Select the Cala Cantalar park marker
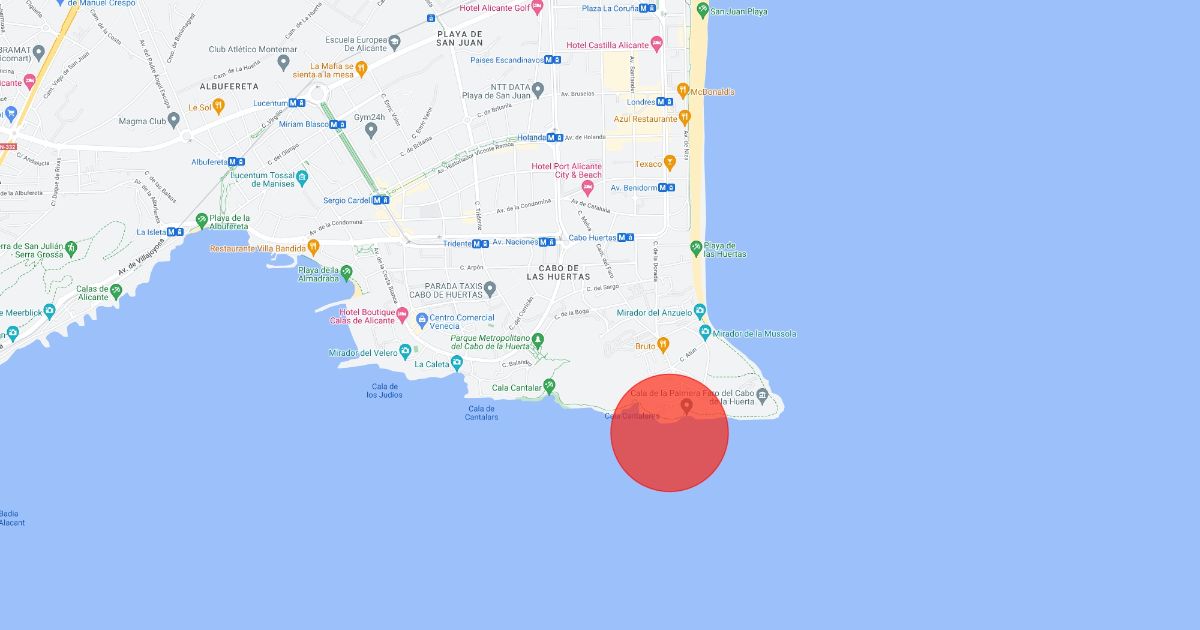The image size is (1200, 630). click(x=549, y=386)
